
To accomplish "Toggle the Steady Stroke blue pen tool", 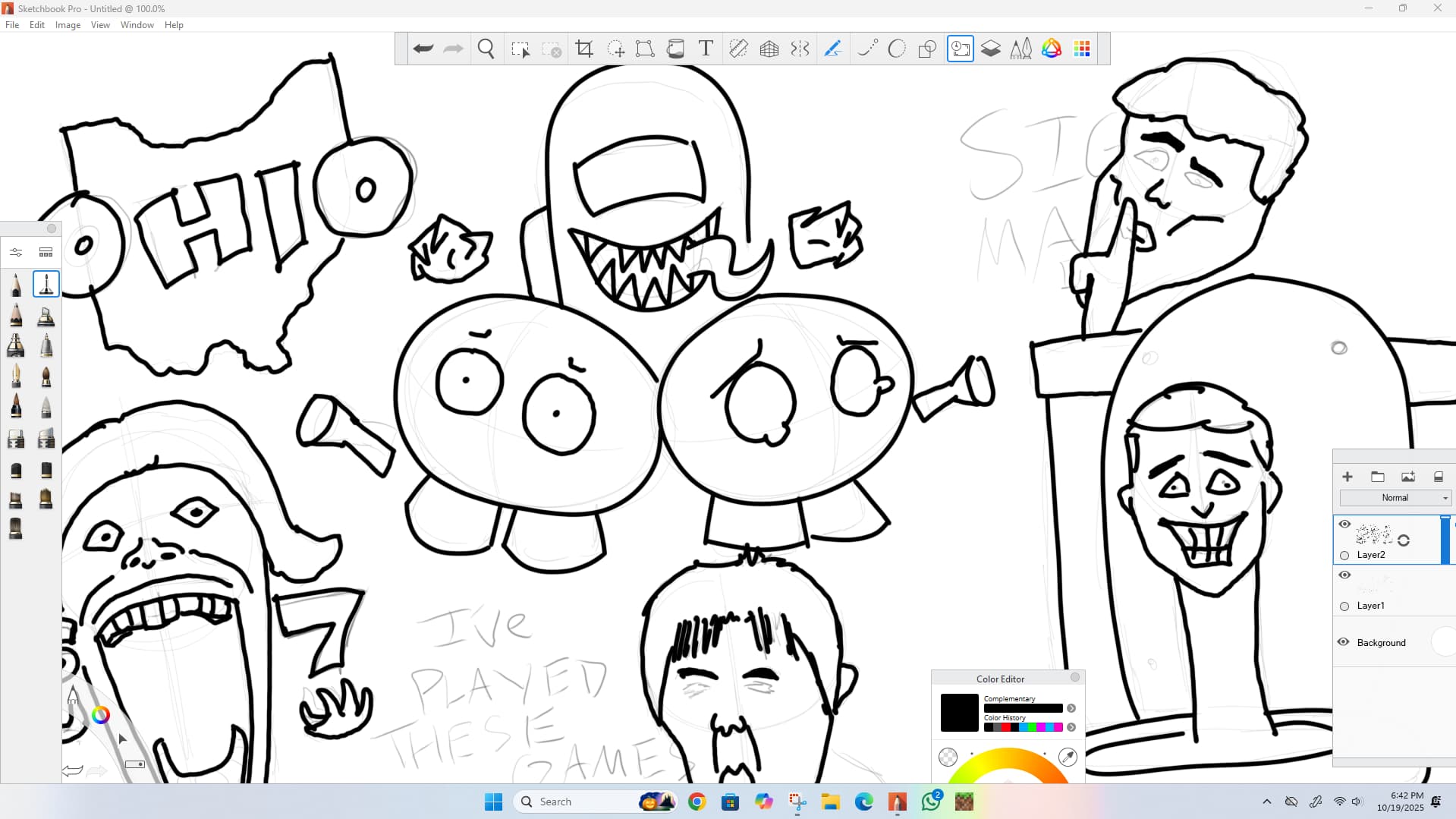I will coord(832,49).
